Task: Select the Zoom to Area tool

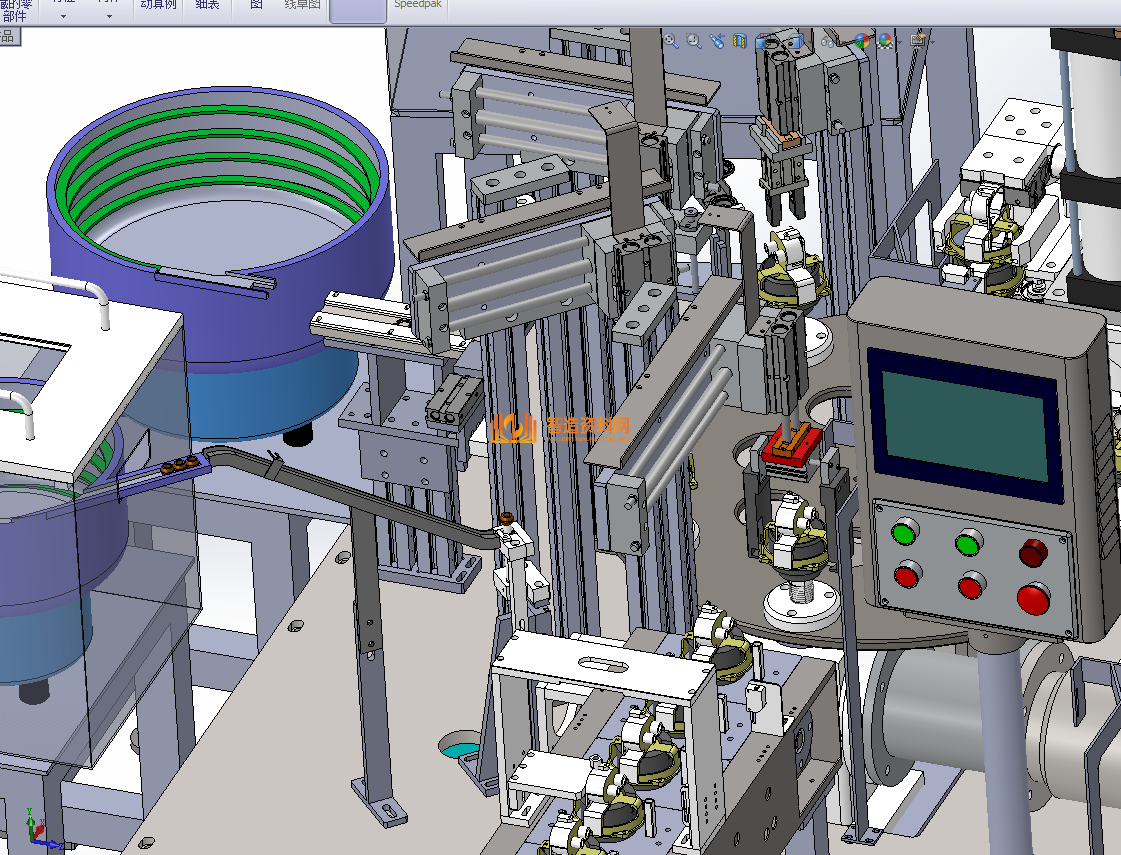Action: coord(694,41)
